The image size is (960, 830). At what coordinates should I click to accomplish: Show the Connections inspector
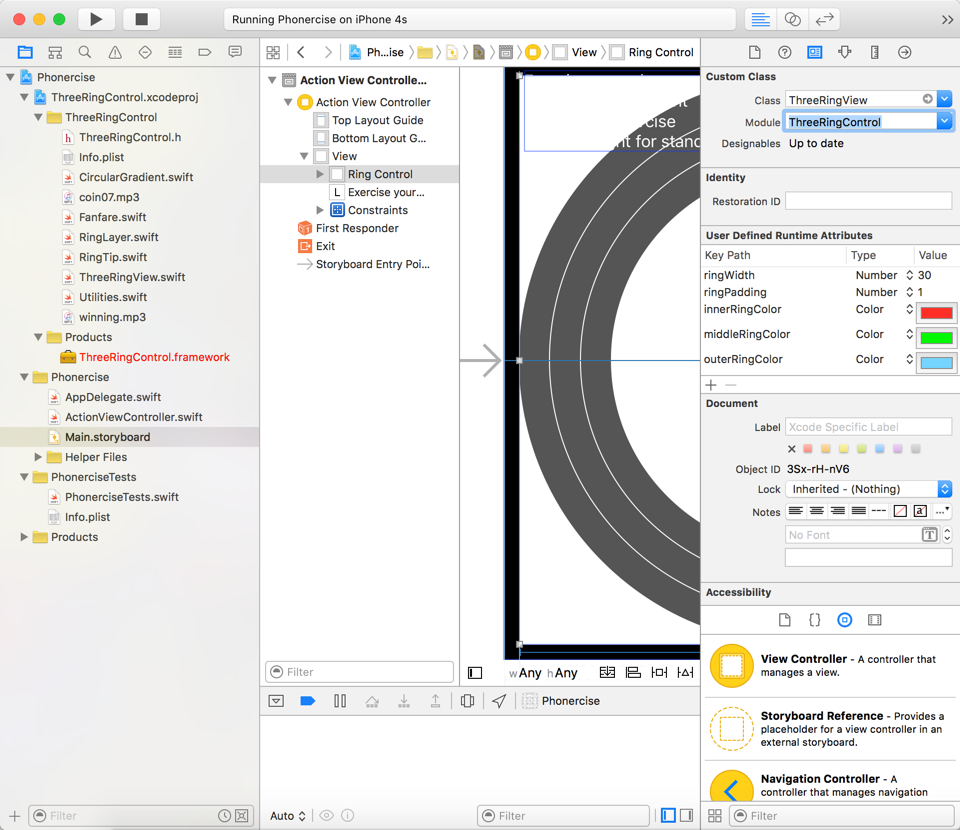[904, 52]
